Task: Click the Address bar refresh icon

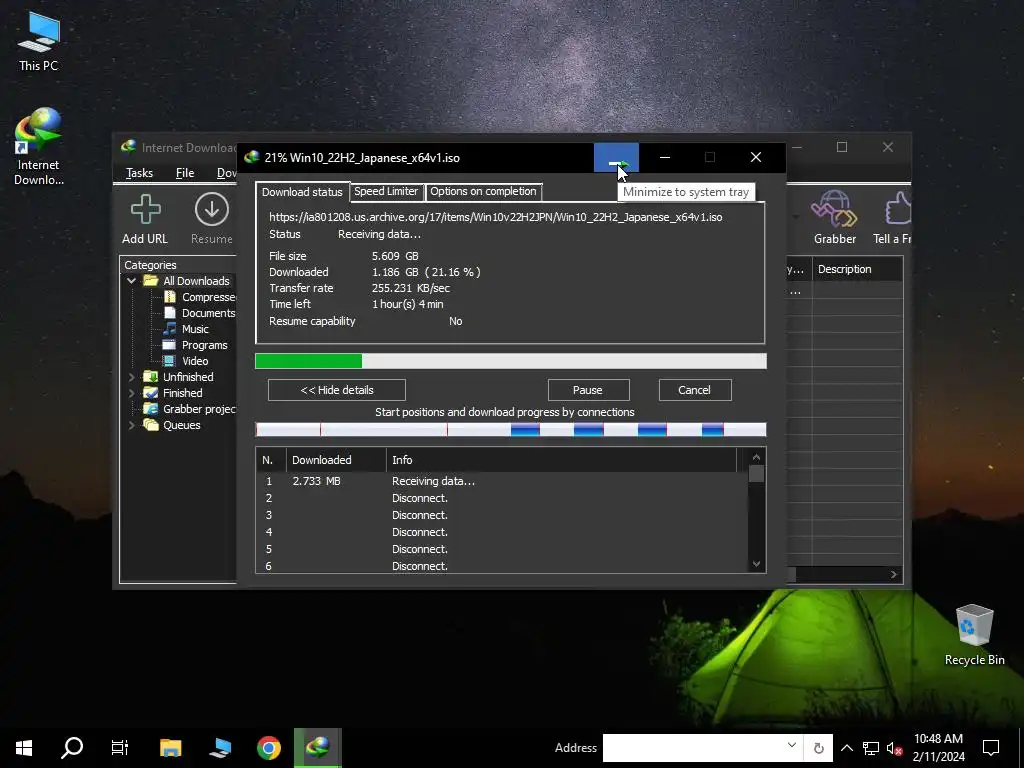Action: (818, 748)
